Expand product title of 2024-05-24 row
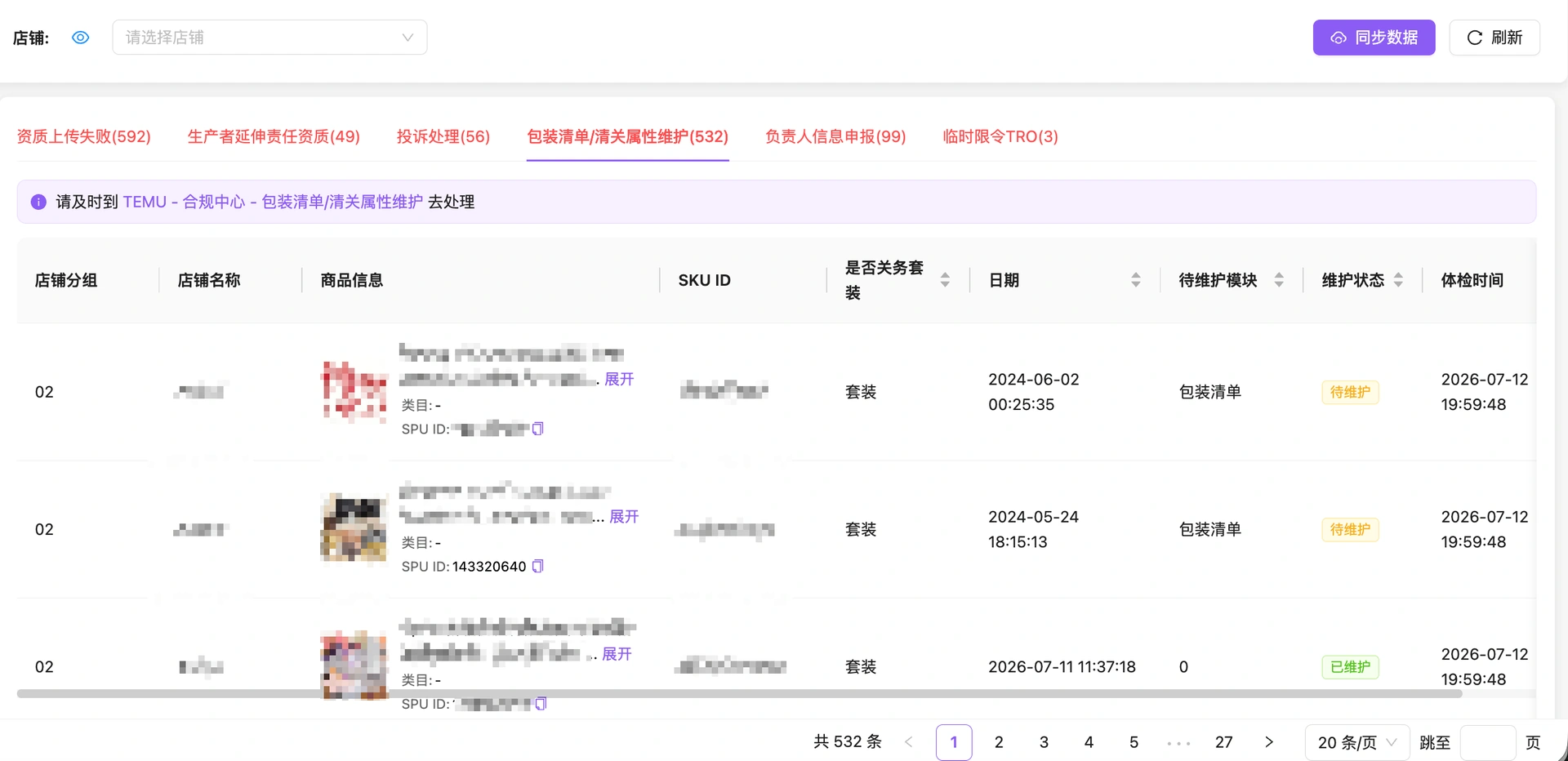The width and height of the screenshot is (1568, 761). pos(624,516)
